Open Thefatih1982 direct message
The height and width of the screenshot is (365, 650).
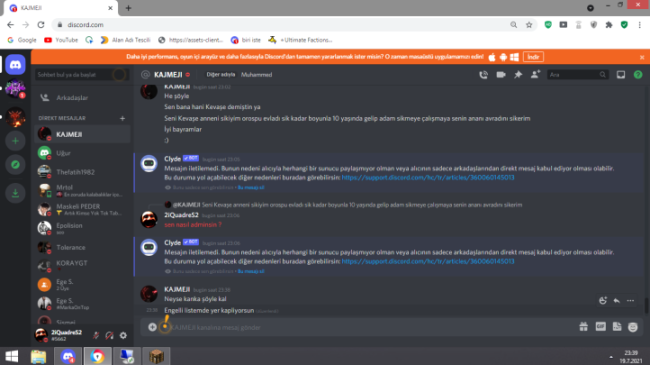[x=82, y=172]
